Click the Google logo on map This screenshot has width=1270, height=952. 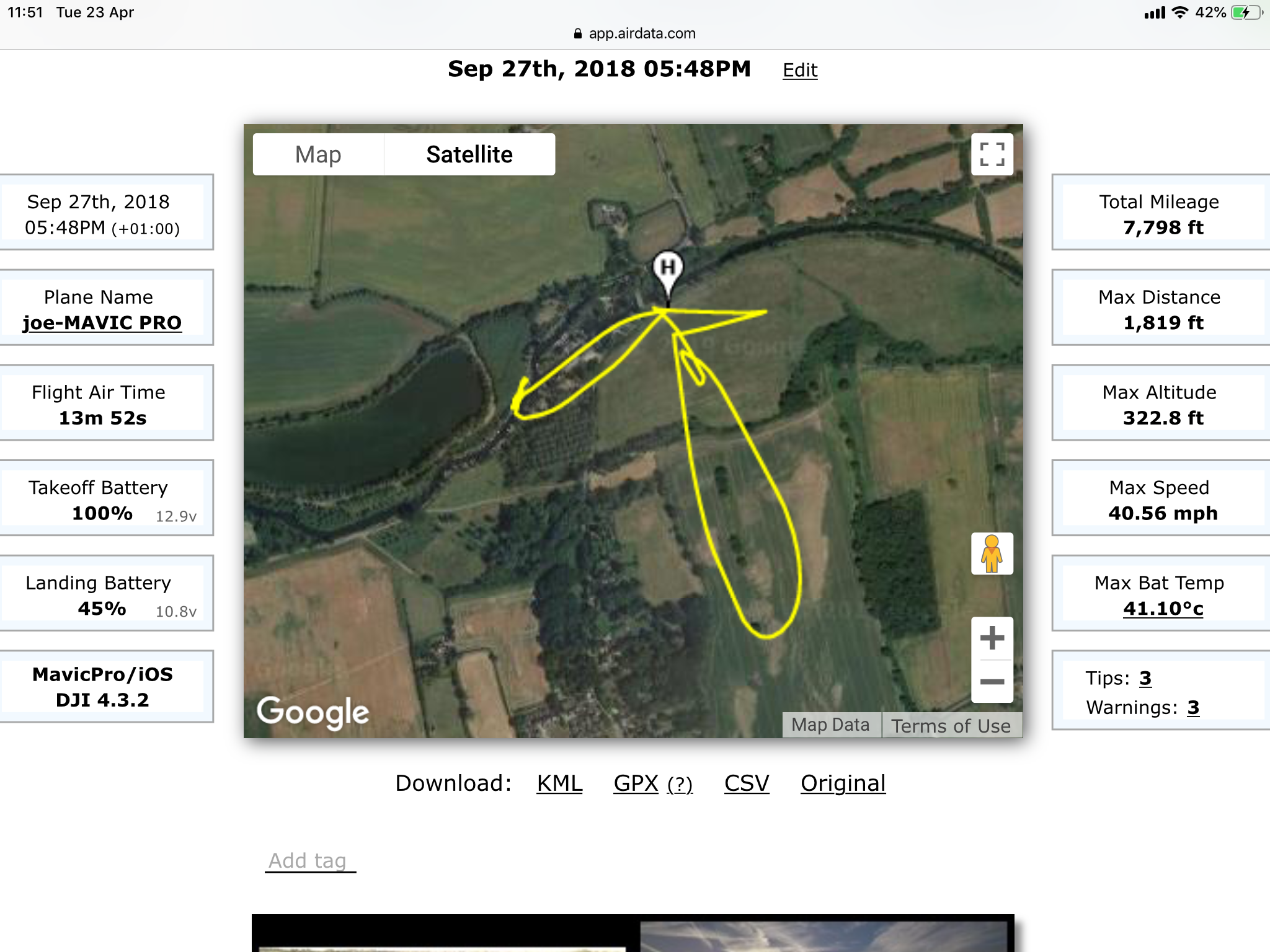point(313,712)
